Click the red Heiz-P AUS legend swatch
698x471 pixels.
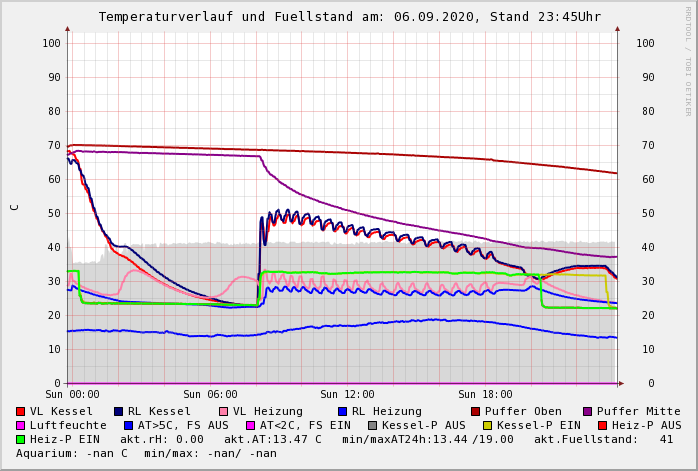[x=601, y=425]
